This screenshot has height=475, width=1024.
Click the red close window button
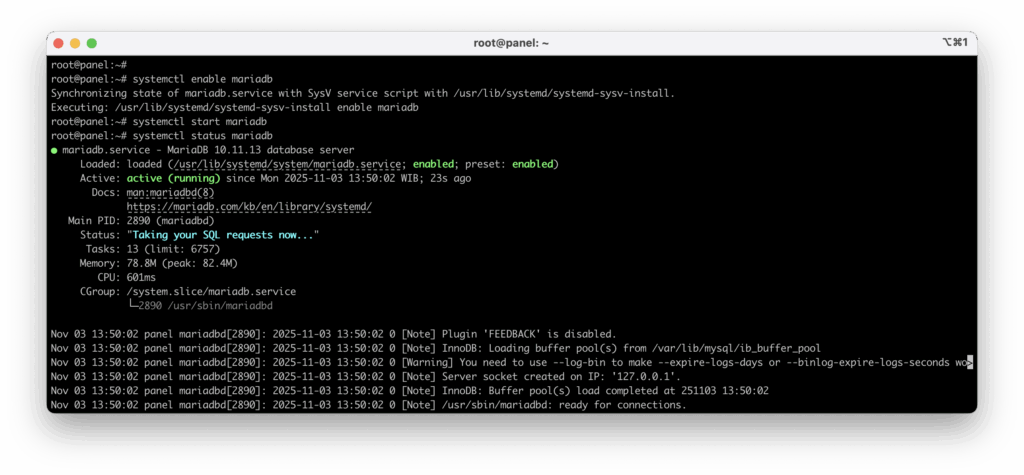click(x=58, y=43)
